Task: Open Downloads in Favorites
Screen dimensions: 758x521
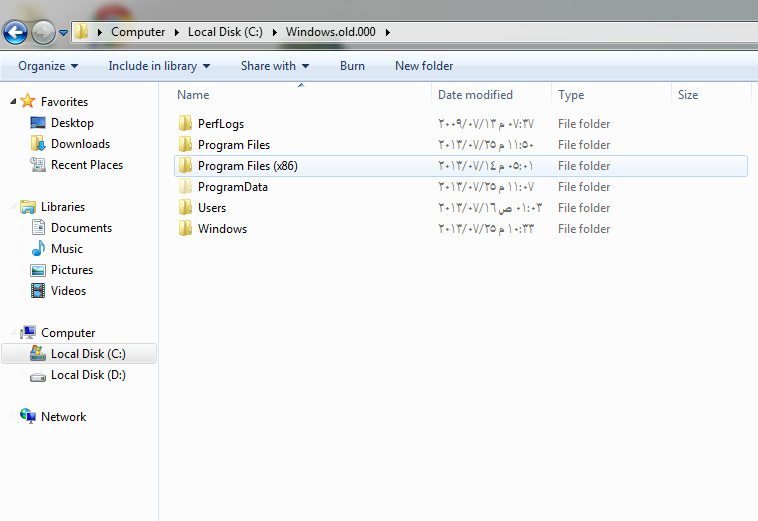Action: [80, 144]
